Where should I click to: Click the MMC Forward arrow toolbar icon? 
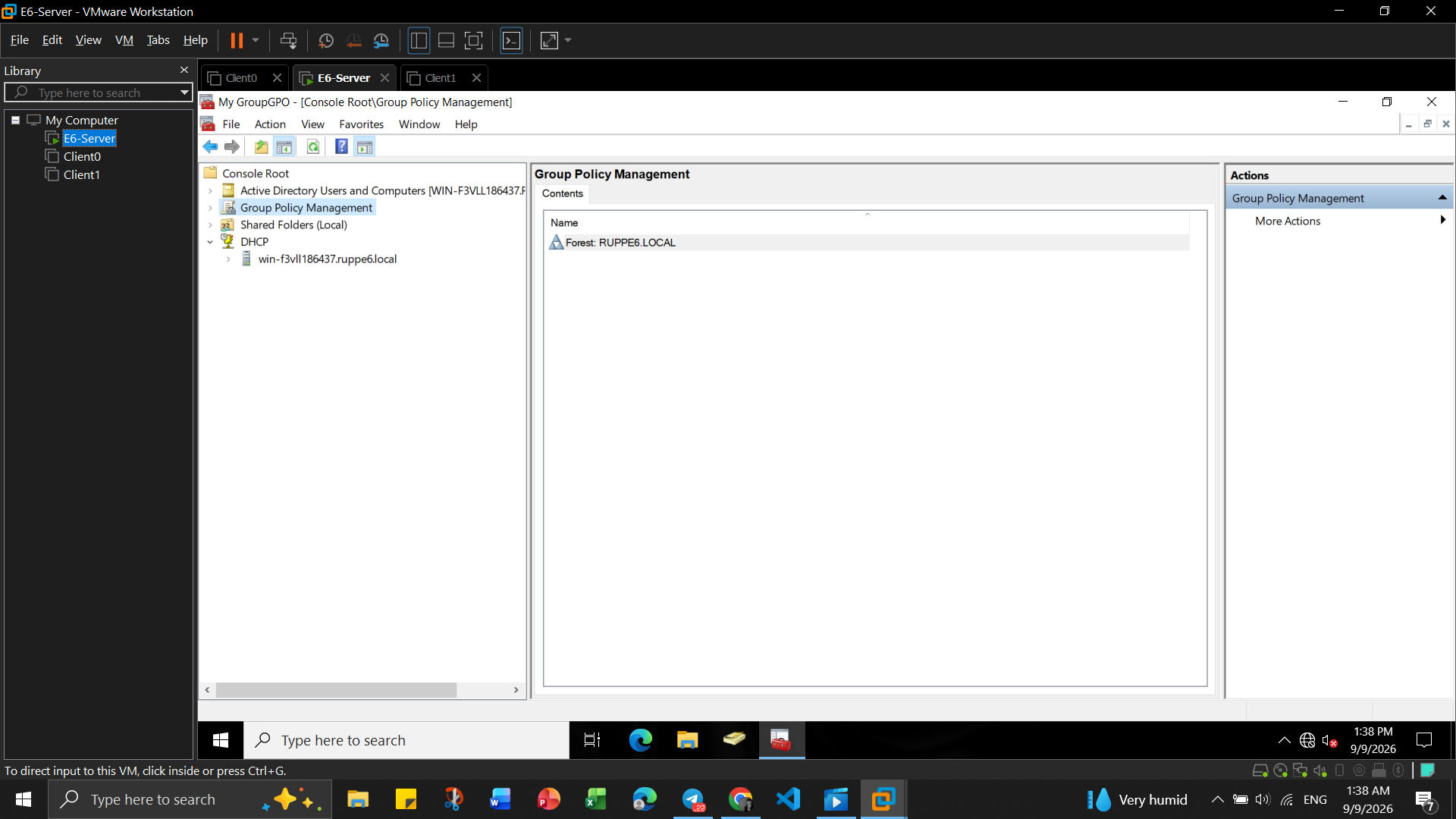click(232, 147)
